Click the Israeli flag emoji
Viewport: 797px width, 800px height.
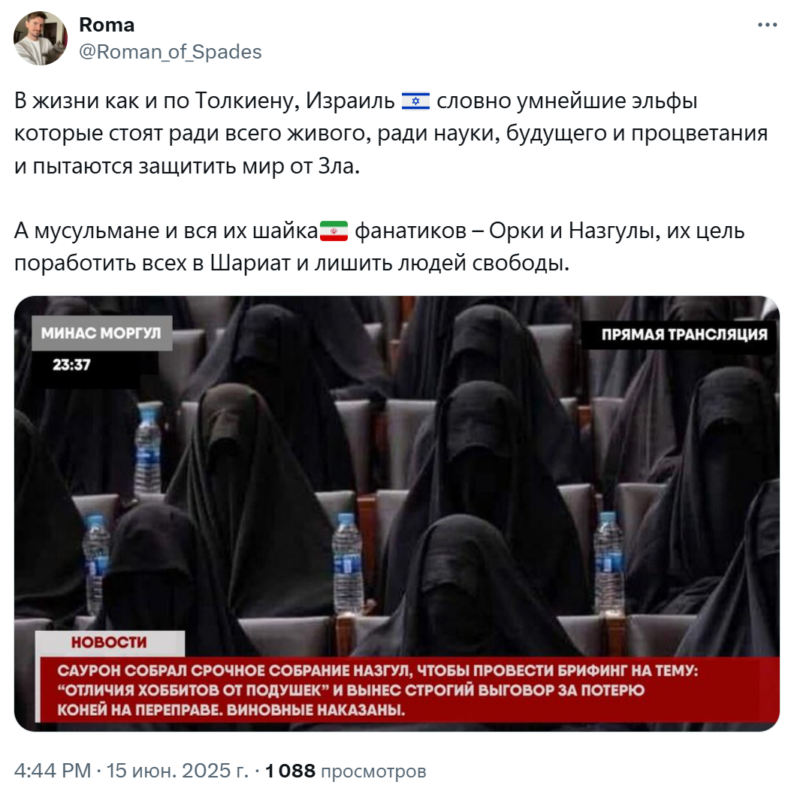point(415,101)
